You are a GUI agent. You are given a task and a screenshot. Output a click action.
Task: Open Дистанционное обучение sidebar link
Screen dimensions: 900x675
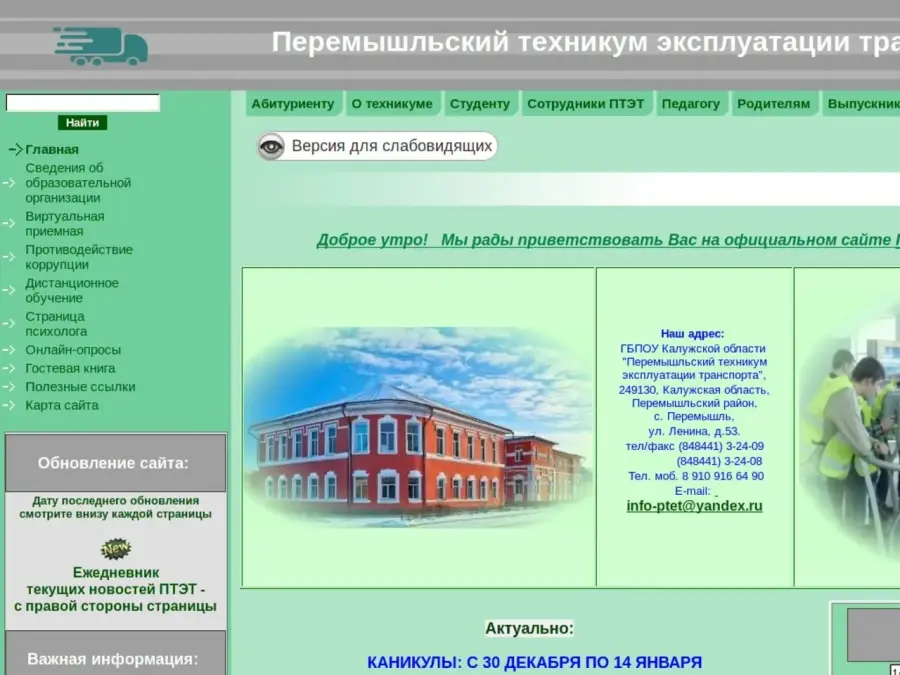click(x=72, y=290)
